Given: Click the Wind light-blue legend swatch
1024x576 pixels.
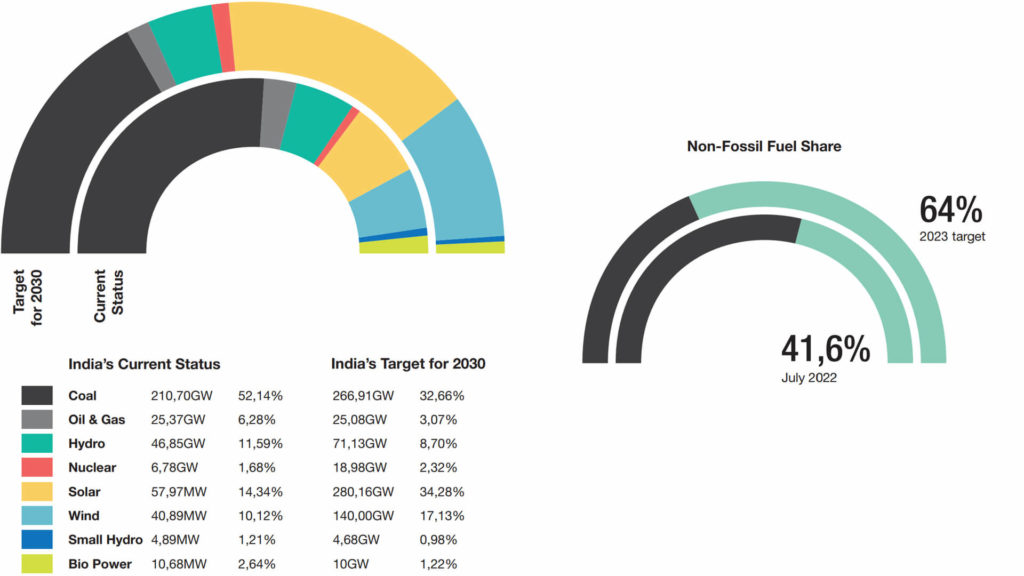Looking at the screenshot, I should click(x=37, y=515).
